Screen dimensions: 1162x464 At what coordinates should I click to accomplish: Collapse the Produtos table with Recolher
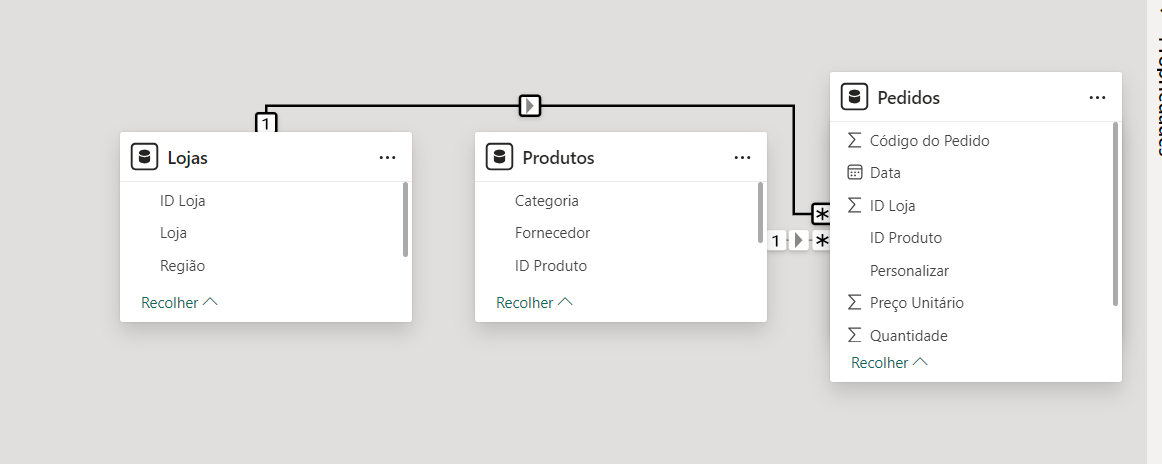coord(534,302)
